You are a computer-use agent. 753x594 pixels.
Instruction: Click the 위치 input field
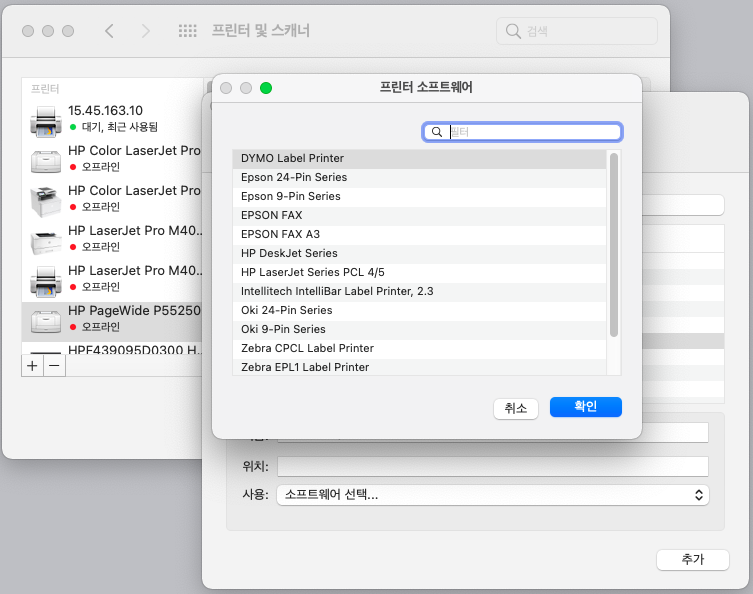click(x=493, y=466)
